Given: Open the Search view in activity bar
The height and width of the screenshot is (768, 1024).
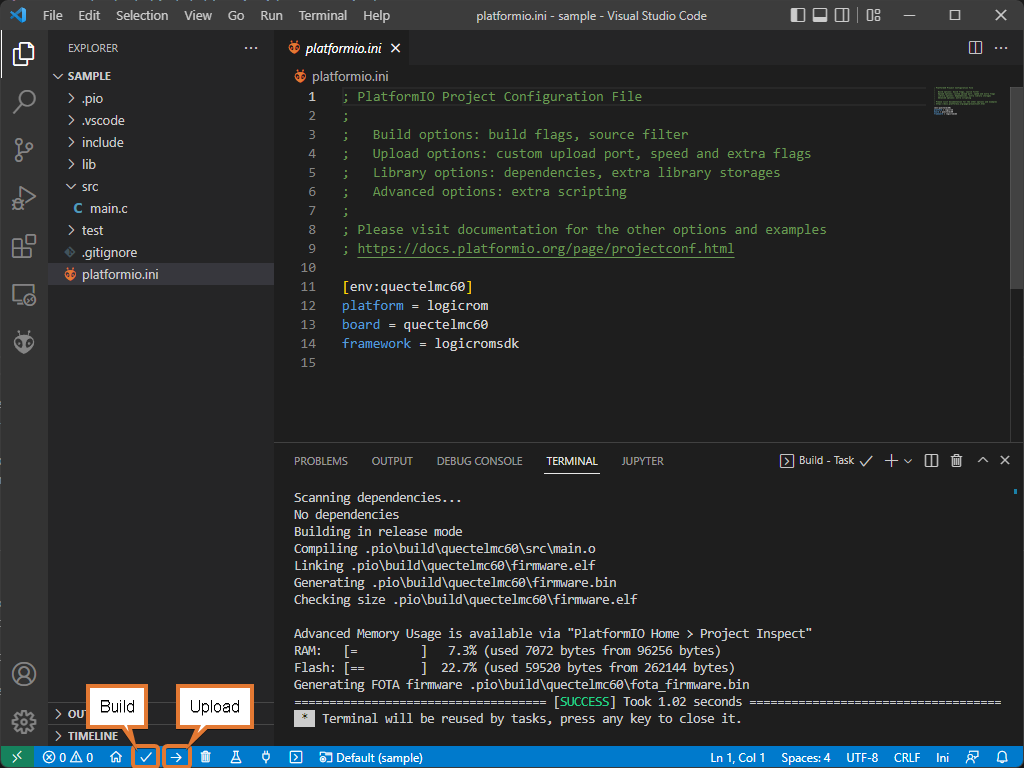Looking at the screenshot, I should [24, 102].
